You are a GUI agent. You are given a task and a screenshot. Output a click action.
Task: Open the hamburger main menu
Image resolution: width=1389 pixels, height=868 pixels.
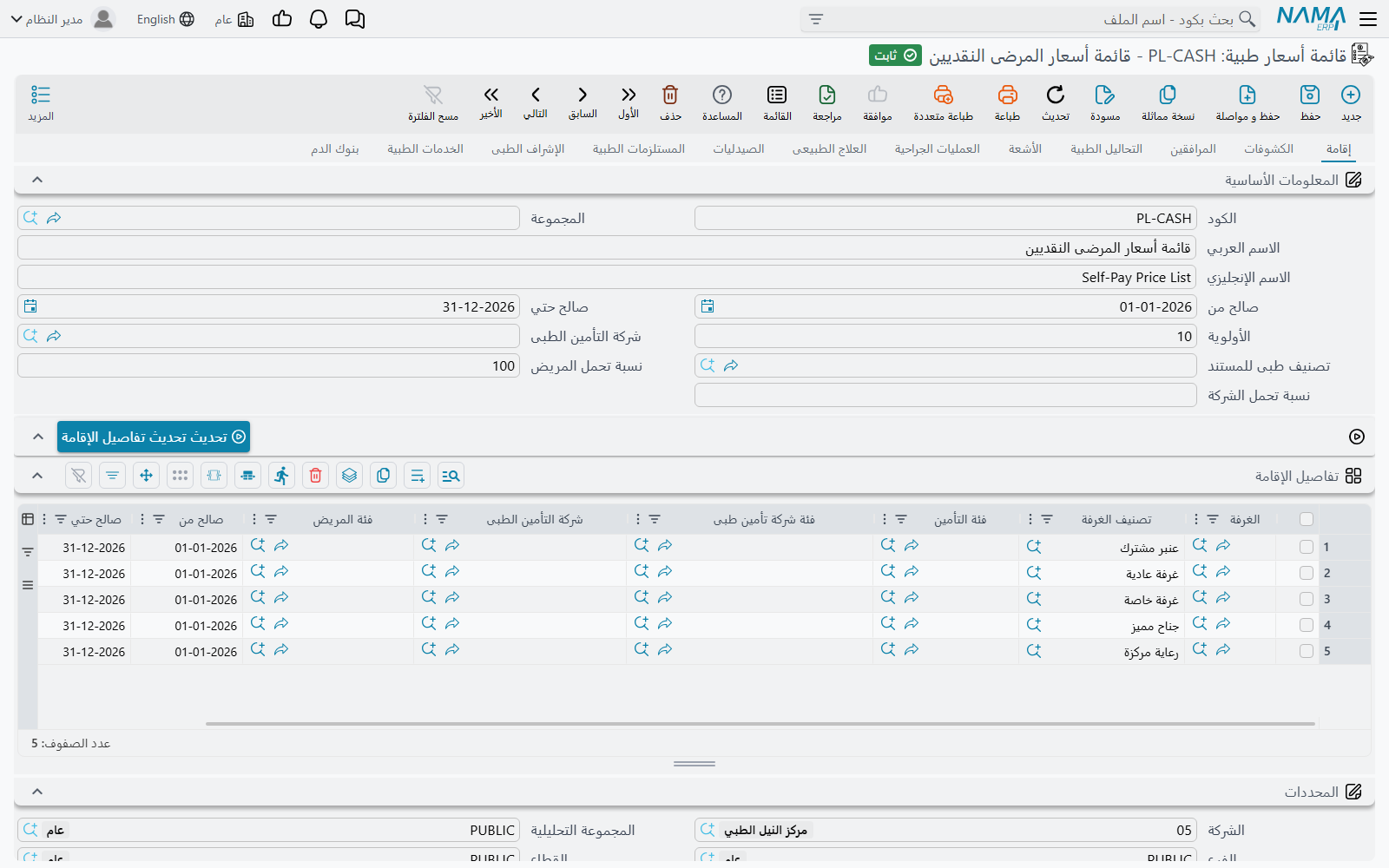point(1368,19)
